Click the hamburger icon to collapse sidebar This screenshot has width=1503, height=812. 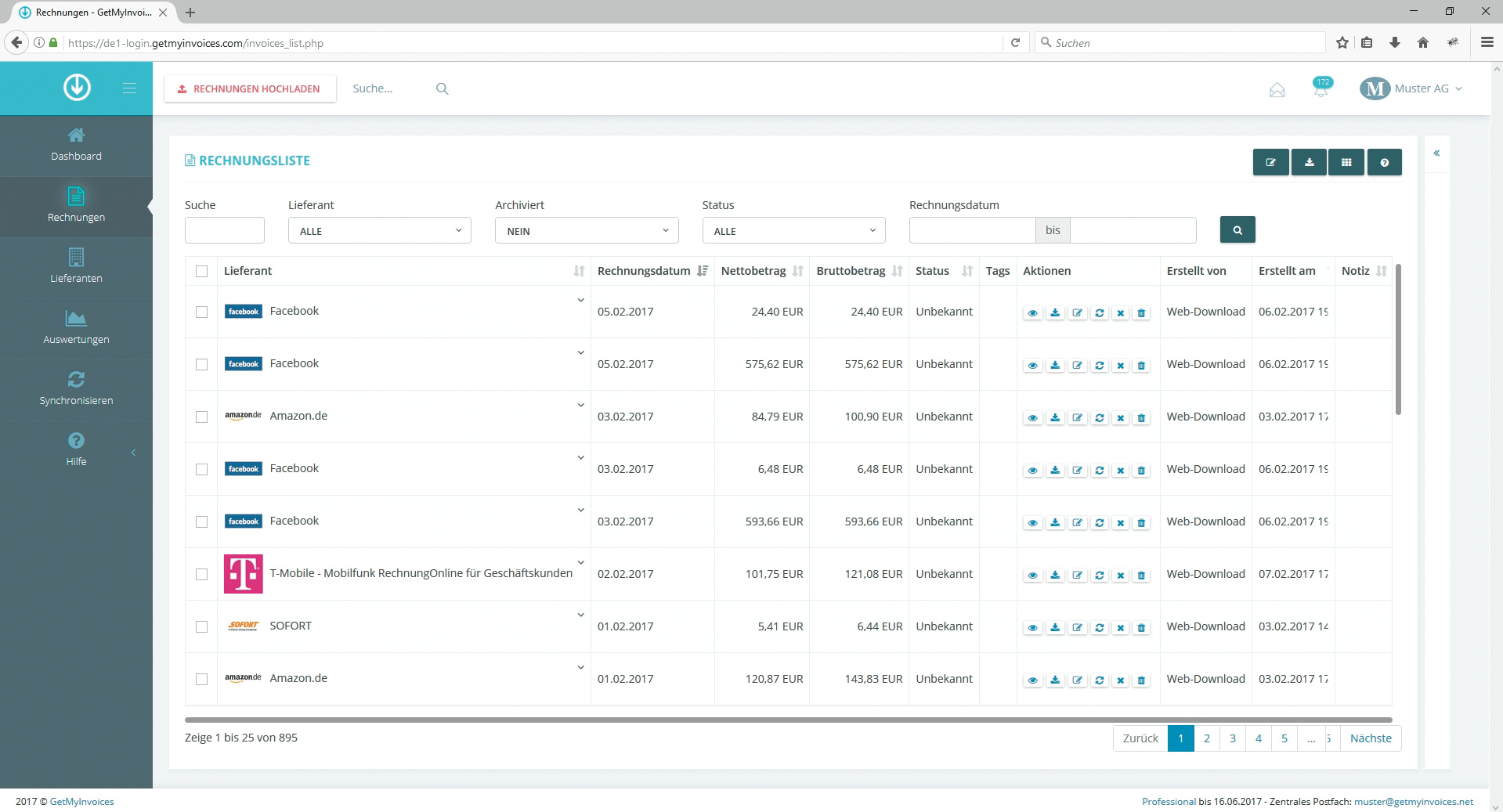129,88
